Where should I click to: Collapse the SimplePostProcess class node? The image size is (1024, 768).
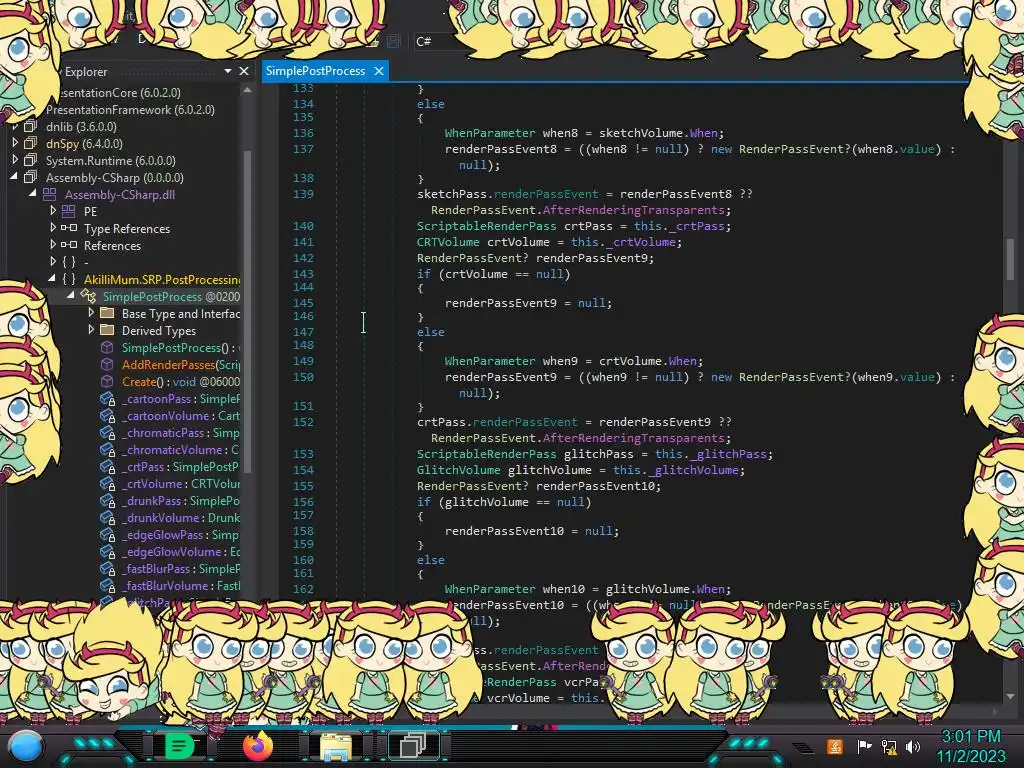pyautogui.click(x=71, y=295)
